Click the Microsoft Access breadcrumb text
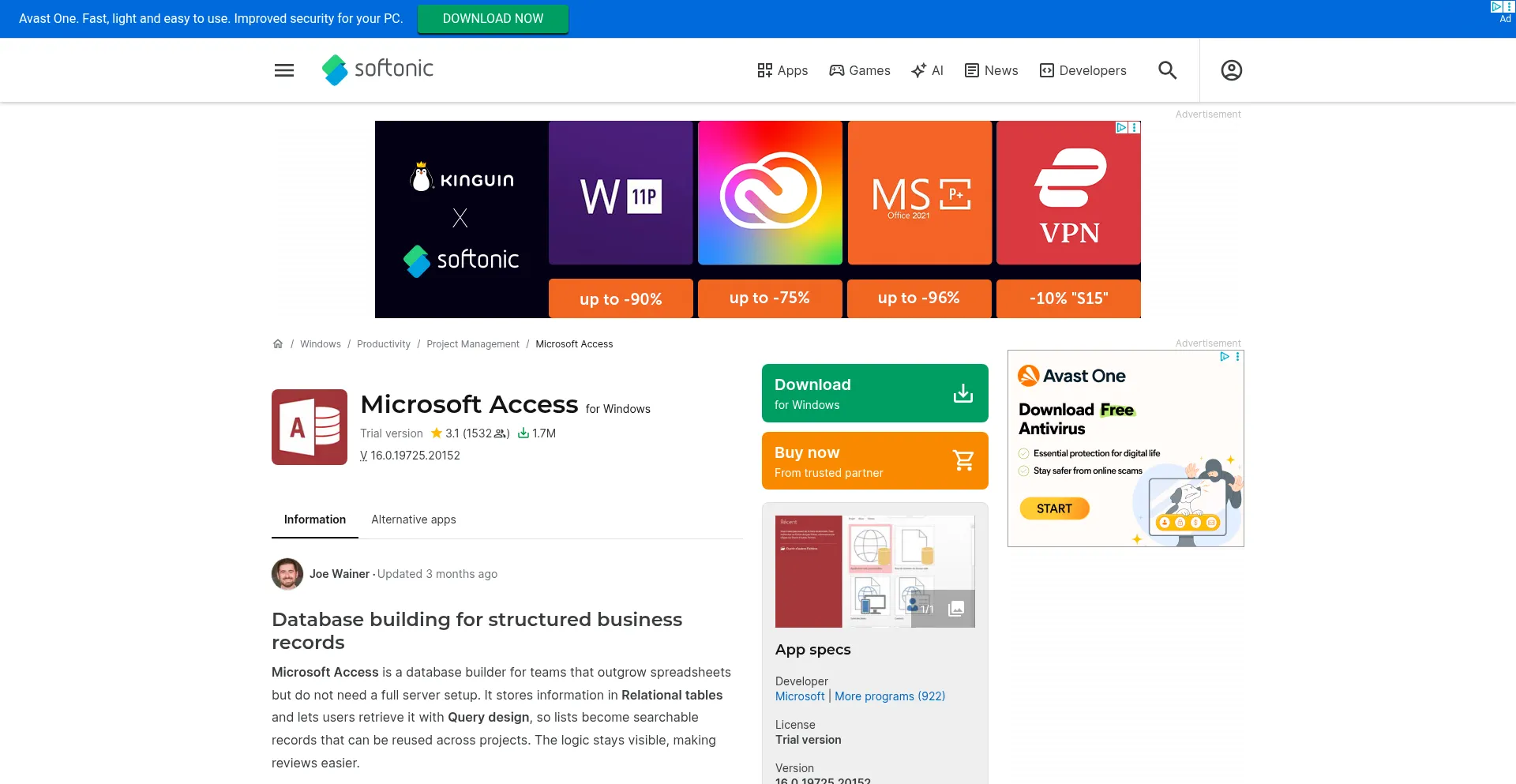Screen dimensions: 1516x784 [574, 344]
